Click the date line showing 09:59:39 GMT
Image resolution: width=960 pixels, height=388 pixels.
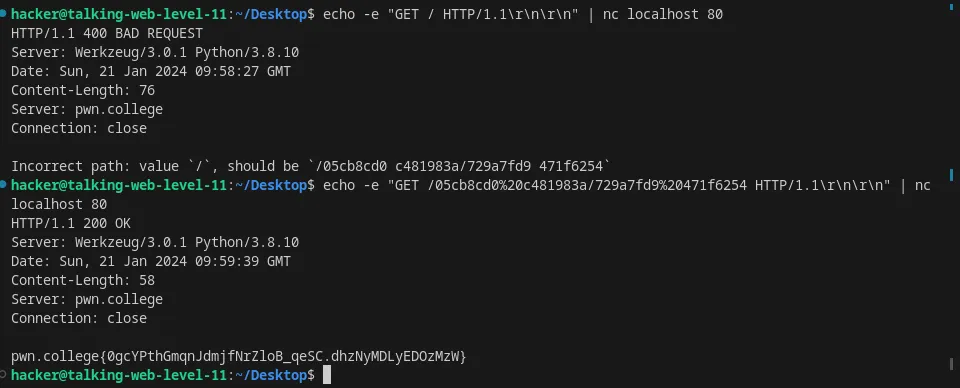[151, 261]
